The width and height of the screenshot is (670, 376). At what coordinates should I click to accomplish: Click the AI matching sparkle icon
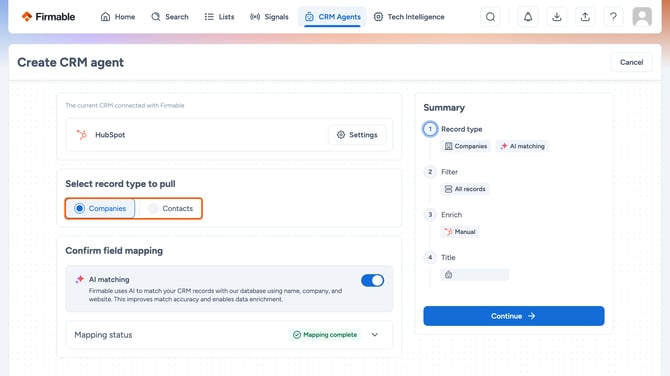79,279
